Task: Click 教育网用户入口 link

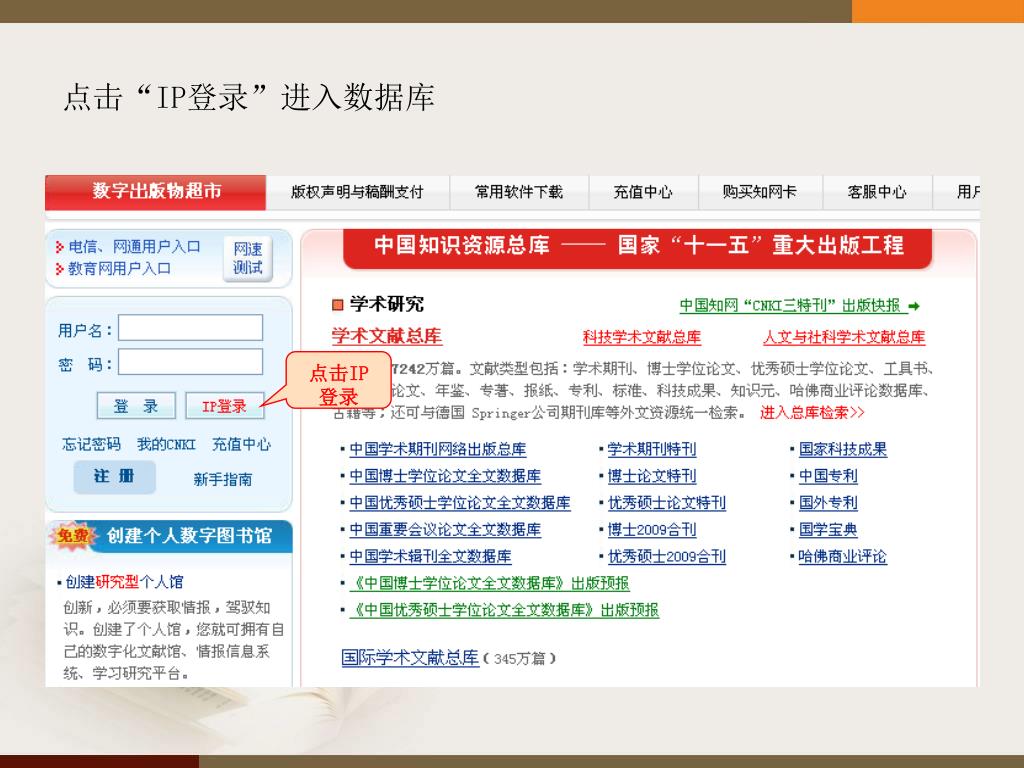Action: [120, 268]
